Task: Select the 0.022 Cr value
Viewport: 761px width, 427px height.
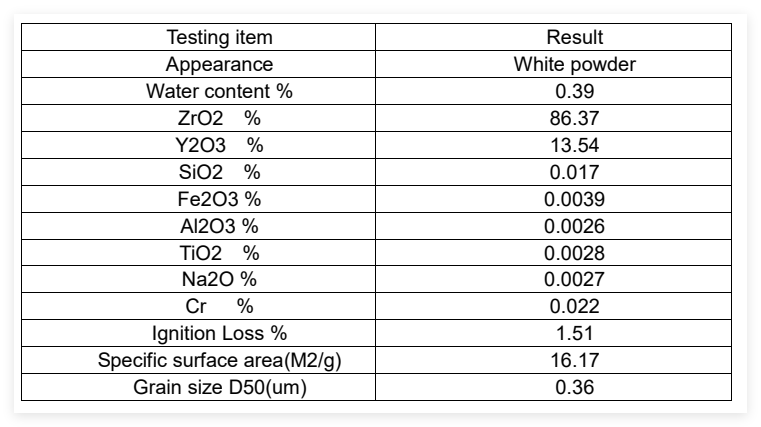Action: tap(574, 307)
